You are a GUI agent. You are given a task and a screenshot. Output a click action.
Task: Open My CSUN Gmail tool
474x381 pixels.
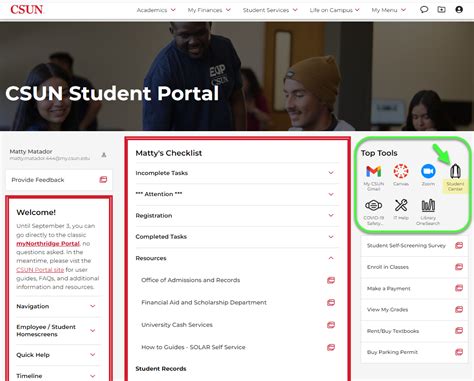(373, 177)
